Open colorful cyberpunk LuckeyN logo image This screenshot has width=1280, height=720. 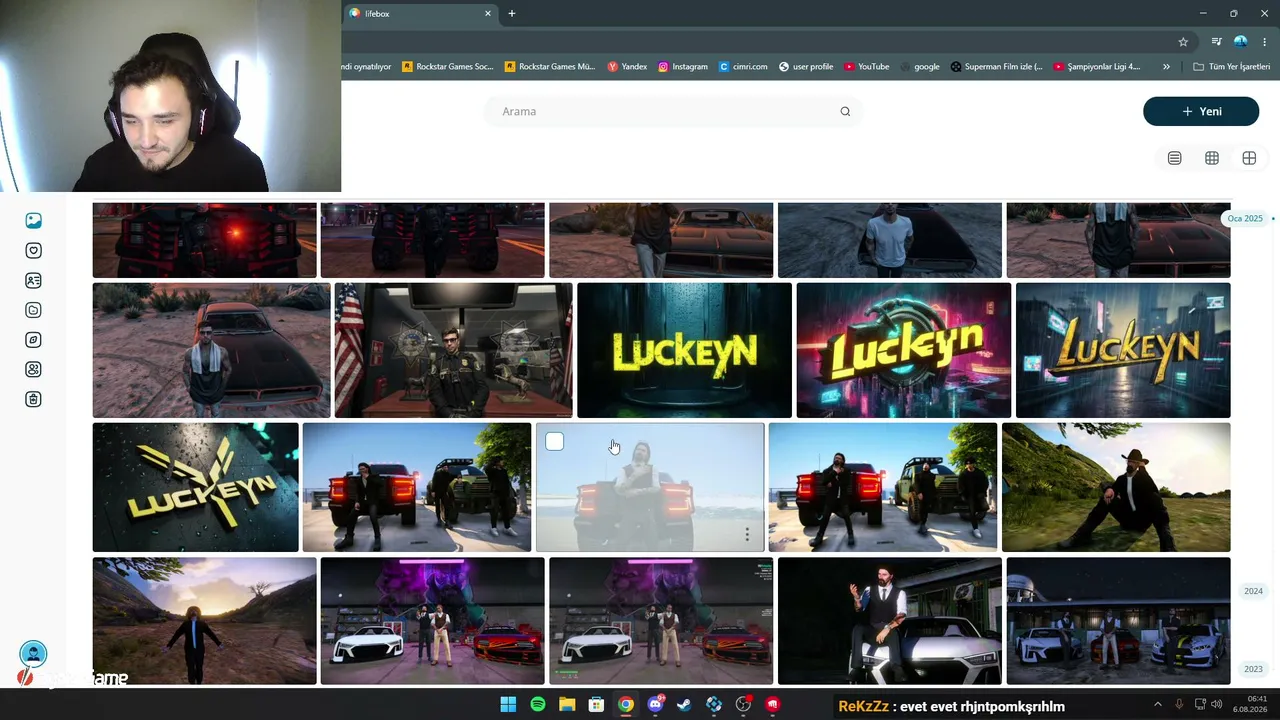[x=904, y=350]
